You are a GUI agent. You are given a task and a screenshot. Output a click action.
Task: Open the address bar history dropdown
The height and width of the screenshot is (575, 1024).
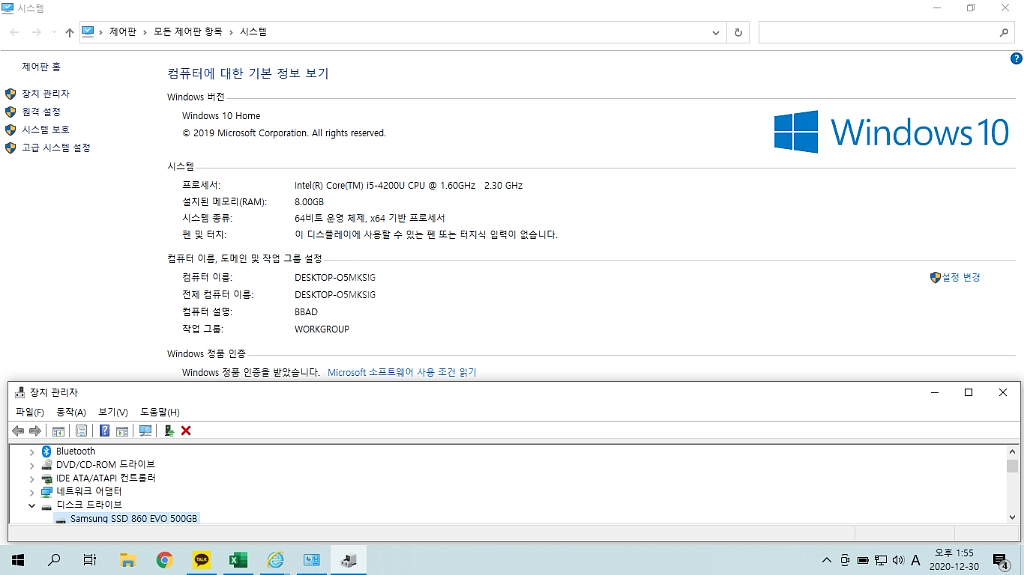pyautogui.click(x=716, y=32)
